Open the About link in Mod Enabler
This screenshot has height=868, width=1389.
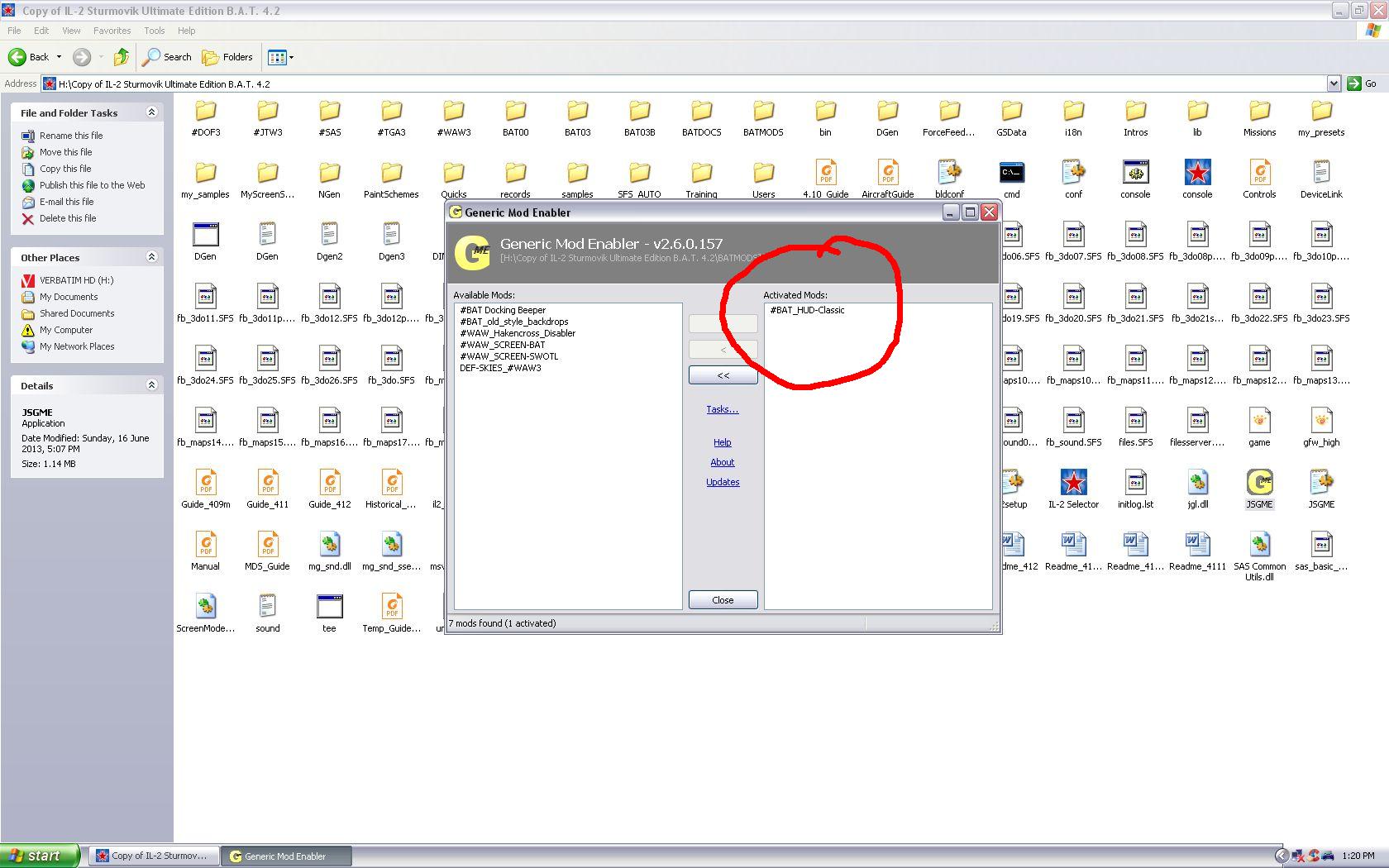[x=723, y=462]
